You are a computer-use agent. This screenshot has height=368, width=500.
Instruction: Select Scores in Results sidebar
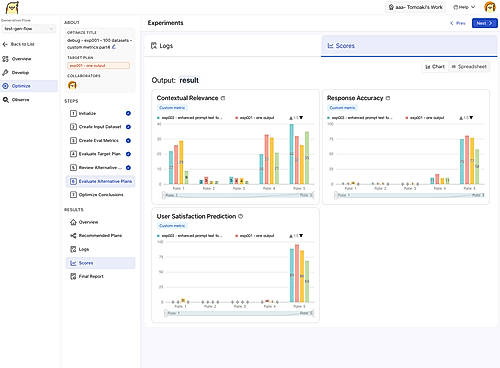101,263
